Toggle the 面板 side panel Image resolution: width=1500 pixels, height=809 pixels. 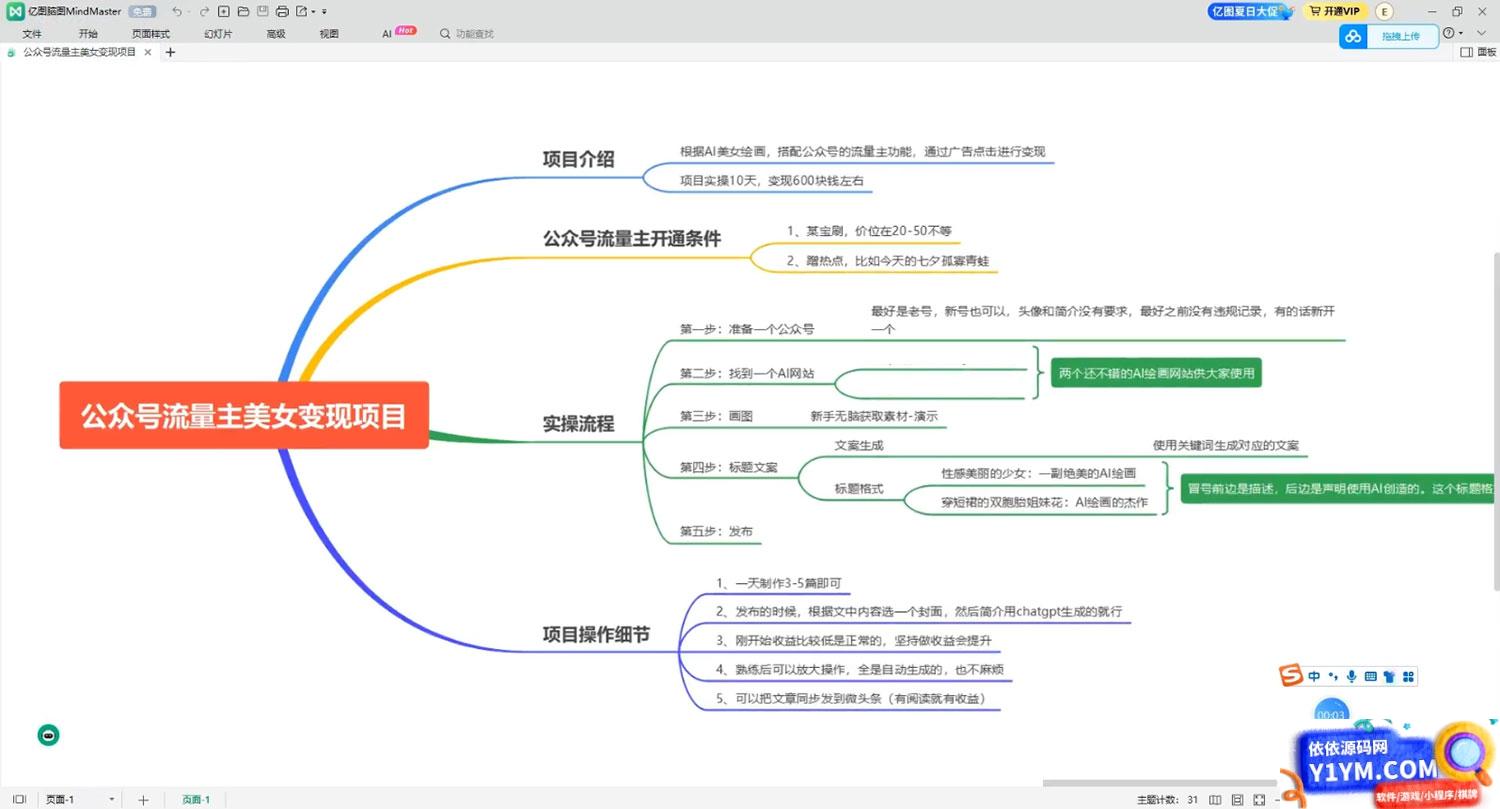click(x=1479, y=52)
